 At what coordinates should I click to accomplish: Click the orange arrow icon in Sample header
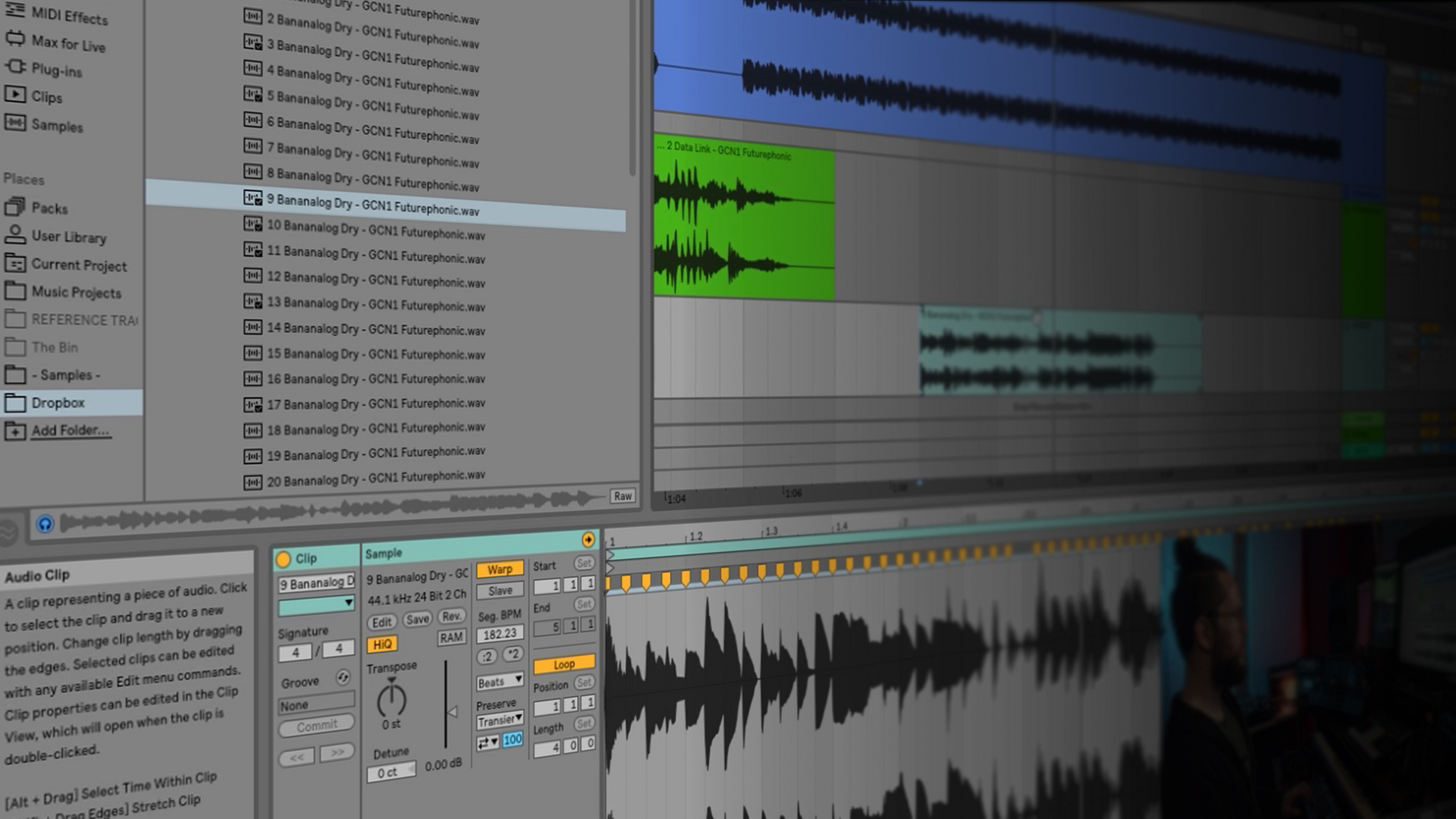click(x=588, y=539)
